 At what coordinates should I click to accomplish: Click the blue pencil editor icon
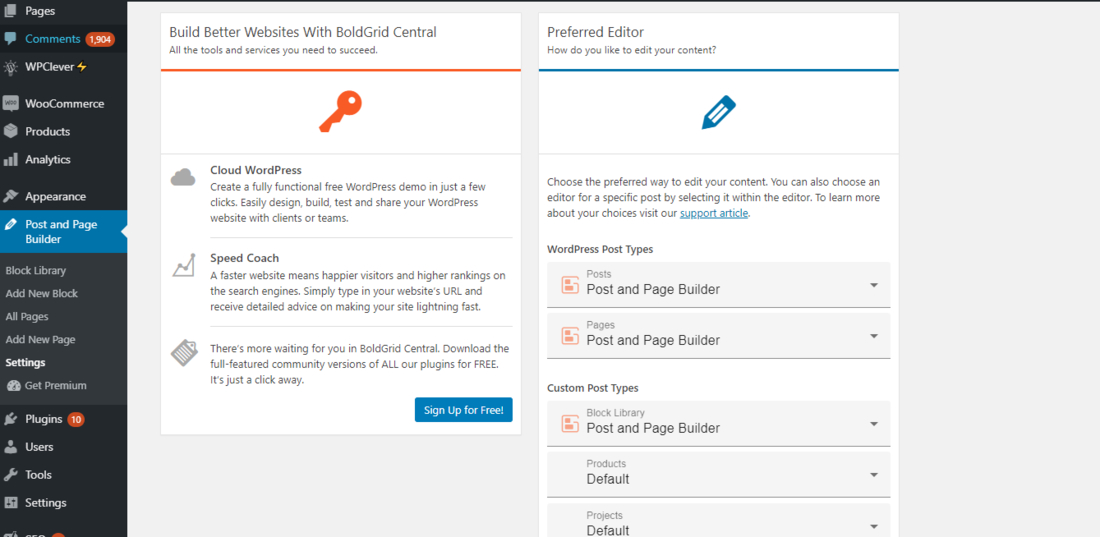coord(718,112)
